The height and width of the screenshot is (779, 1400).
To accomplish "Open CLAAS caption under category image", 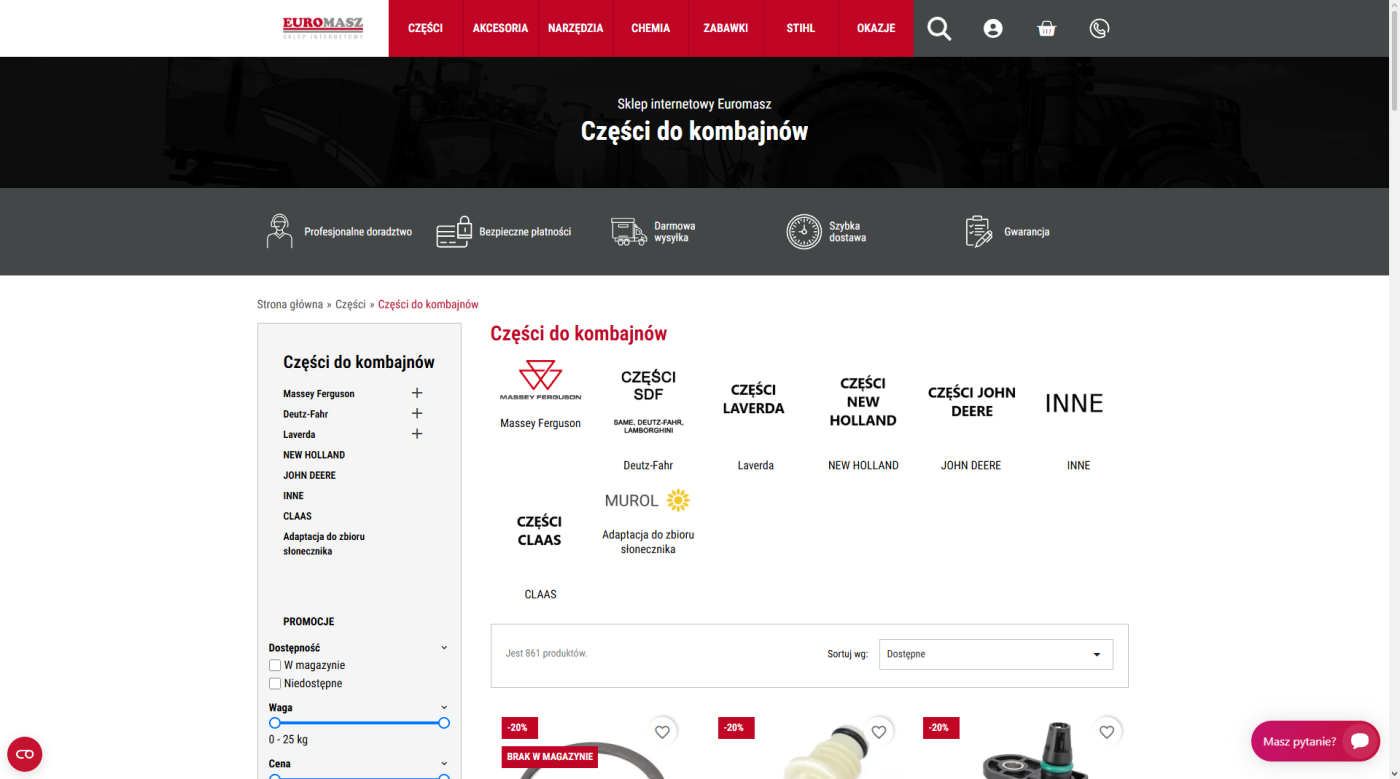I will coord(540,594).
